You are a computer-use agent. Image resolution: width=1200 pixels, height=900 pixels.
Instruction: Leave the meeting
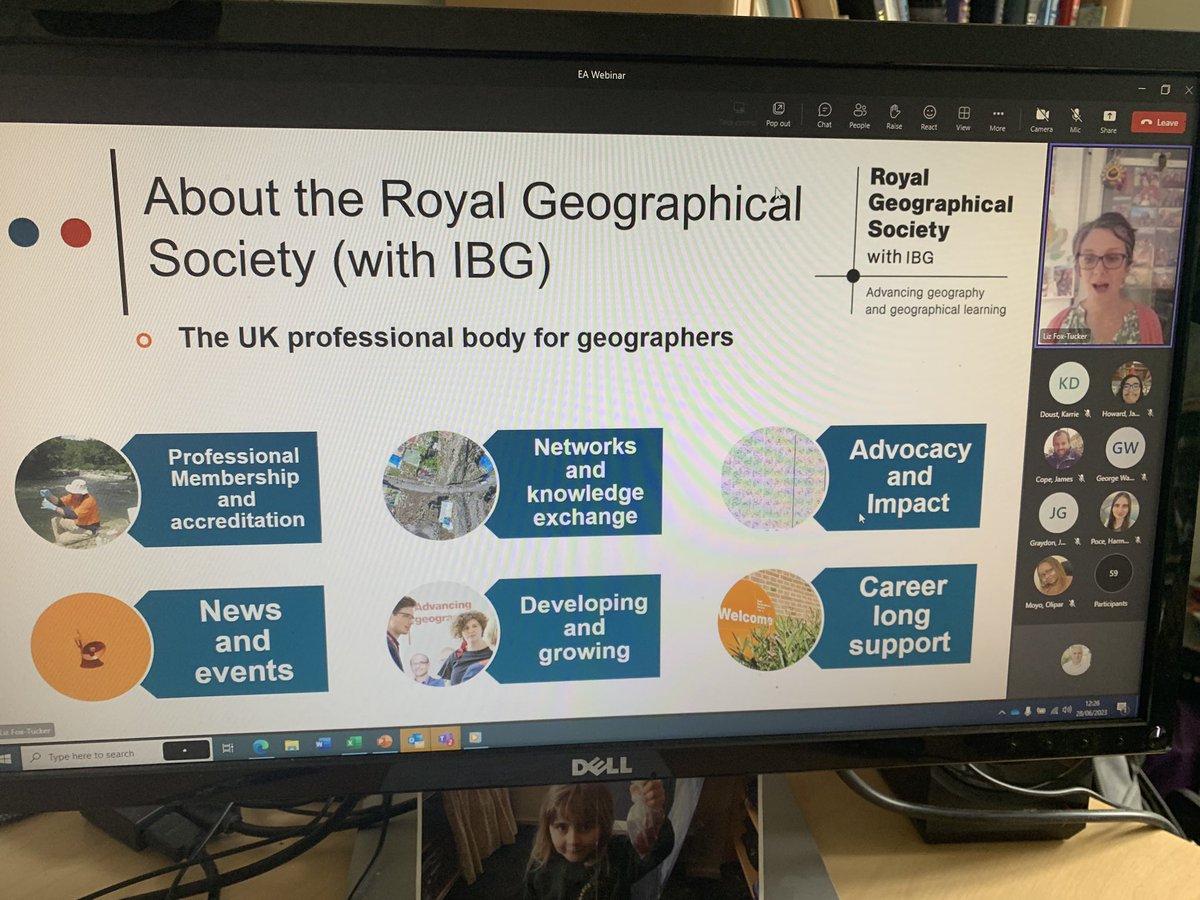click(1159, 122)
